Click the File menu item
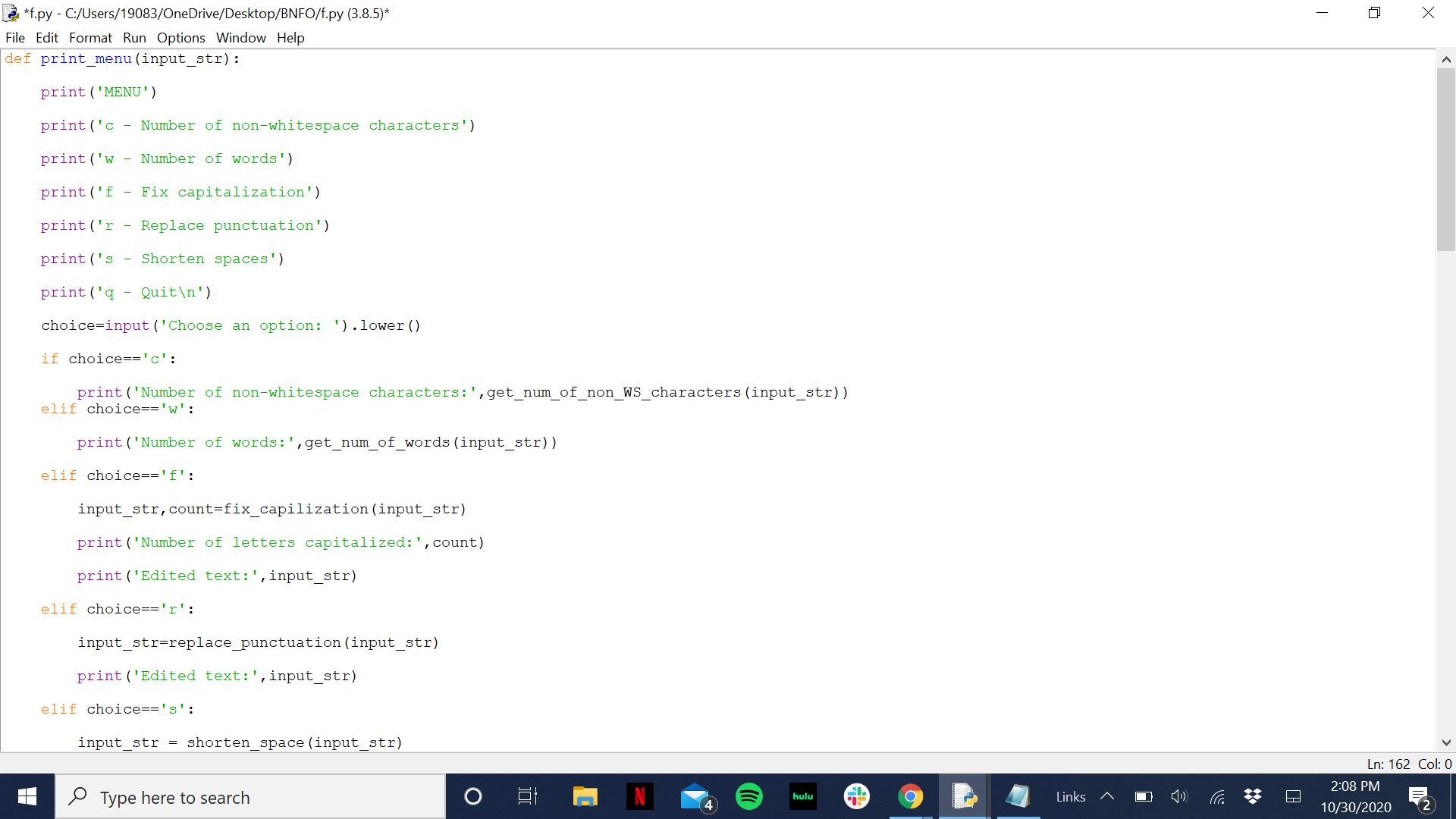 point(15,37)
